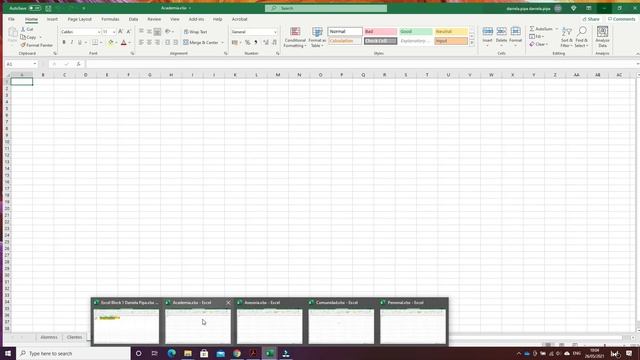The image size is (640, 360).
Task: Open the General number format dropdown
Action: (275, 32)
